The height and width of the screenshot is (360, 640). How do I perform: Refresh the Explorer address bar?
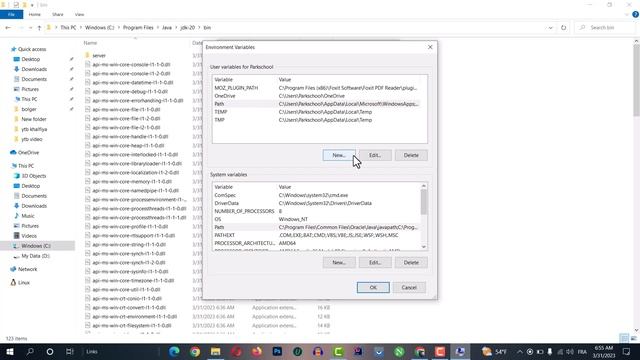[x=563, y=28]
